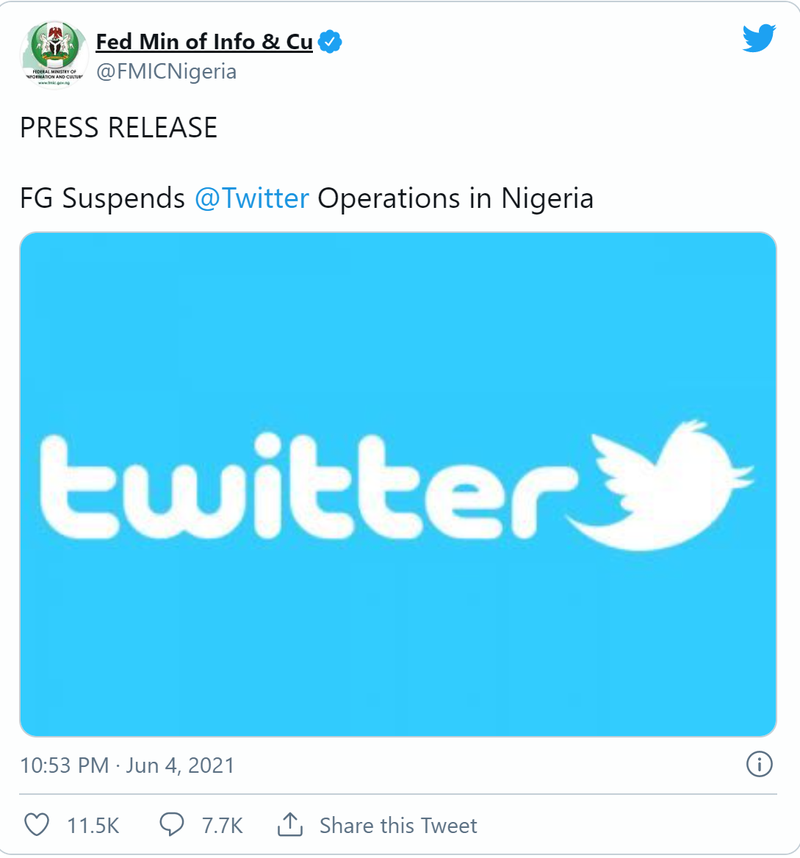
Task: Click the white bird inside the tweet image
Action: click(672, 486)
